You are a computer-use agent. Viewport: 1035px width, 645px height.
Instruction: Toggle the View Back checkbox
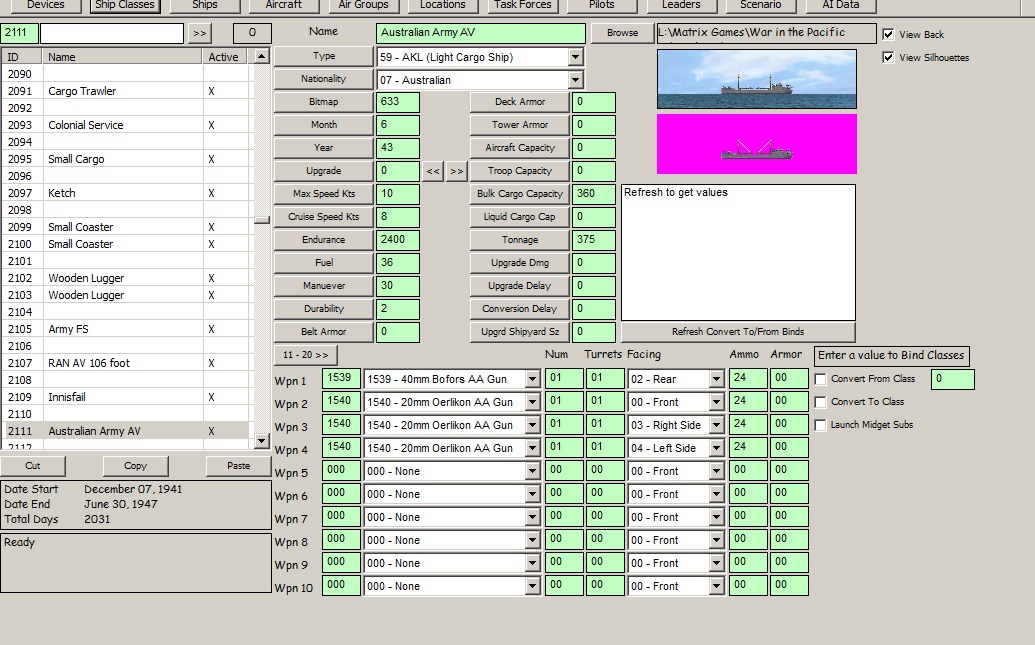click(888, 34)
